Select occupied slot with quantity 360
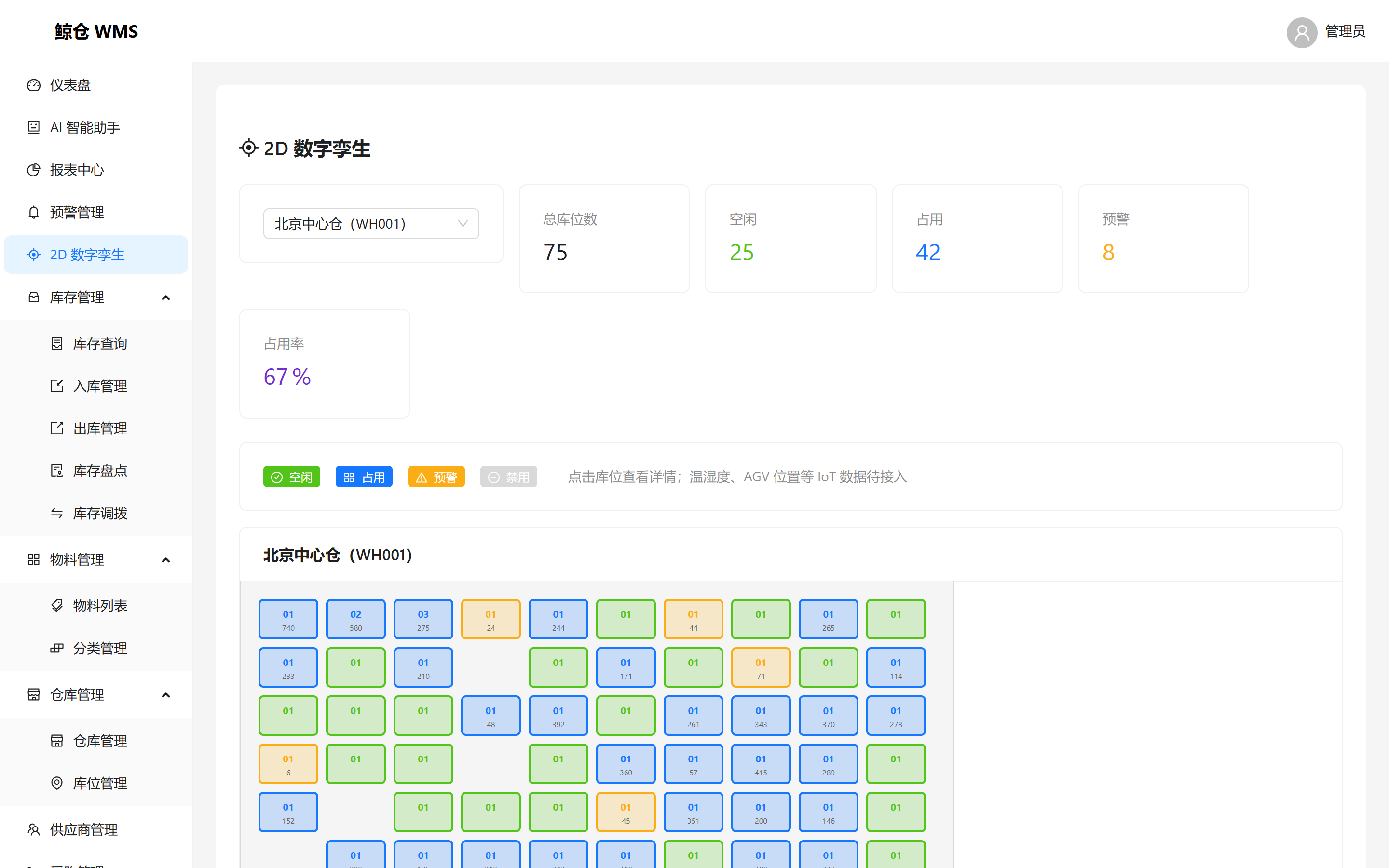 [x=626, y=764]
